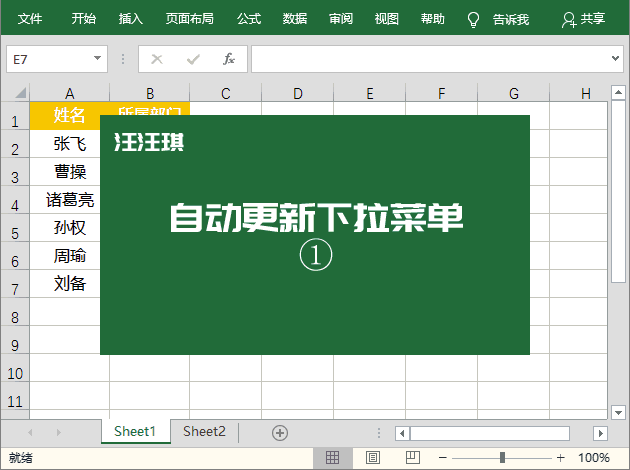Click the Select All corner triangle
The height and width of the screenshot is (470, 630).
click(20, 93)
